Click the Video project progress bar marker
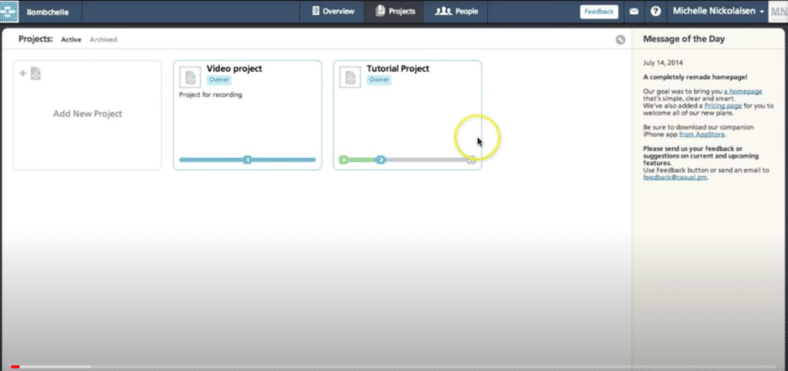This screenshot has height=371, width=788. (247, 160)
